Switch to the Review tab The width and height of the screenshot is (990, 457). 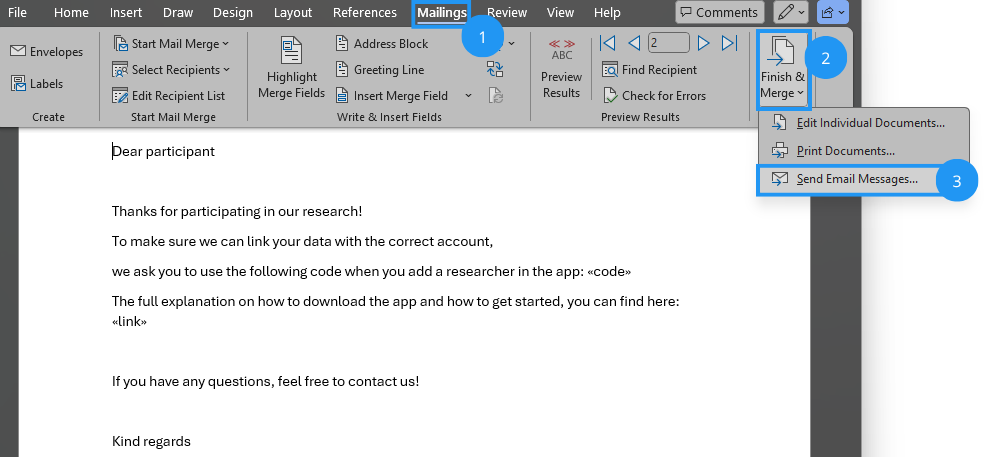(x=507, y=12)
